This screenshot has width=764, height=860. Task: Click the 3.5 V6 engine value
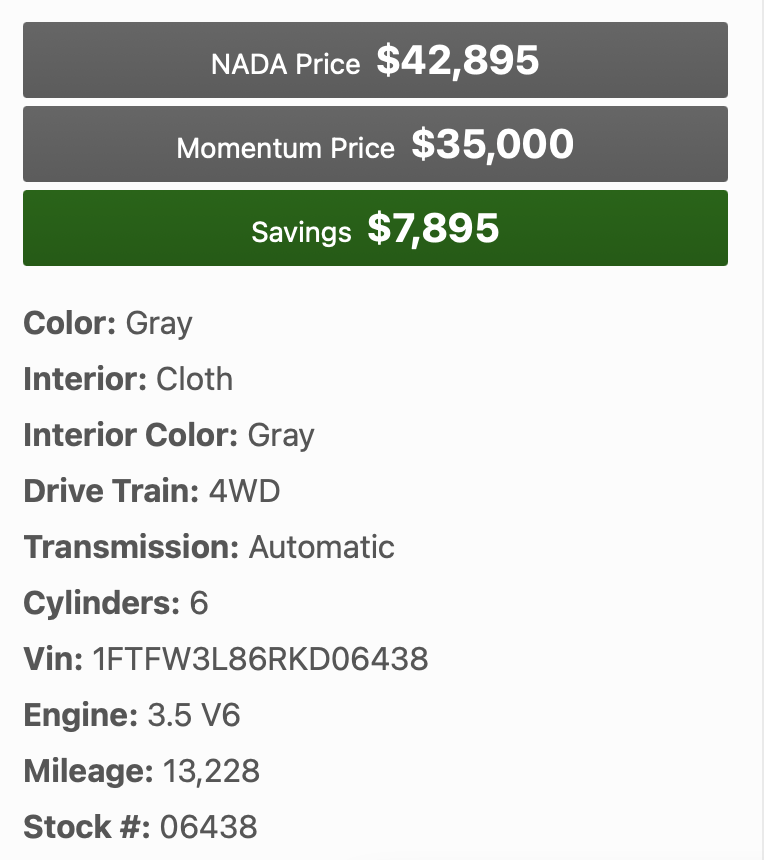[193, 715]
